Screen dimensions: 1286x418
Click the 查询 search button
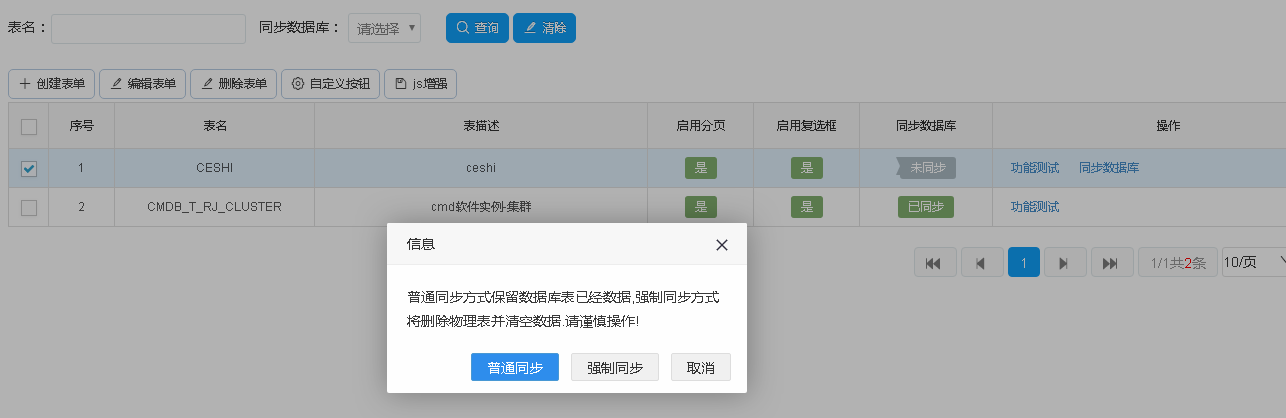(x=477, y=28)
